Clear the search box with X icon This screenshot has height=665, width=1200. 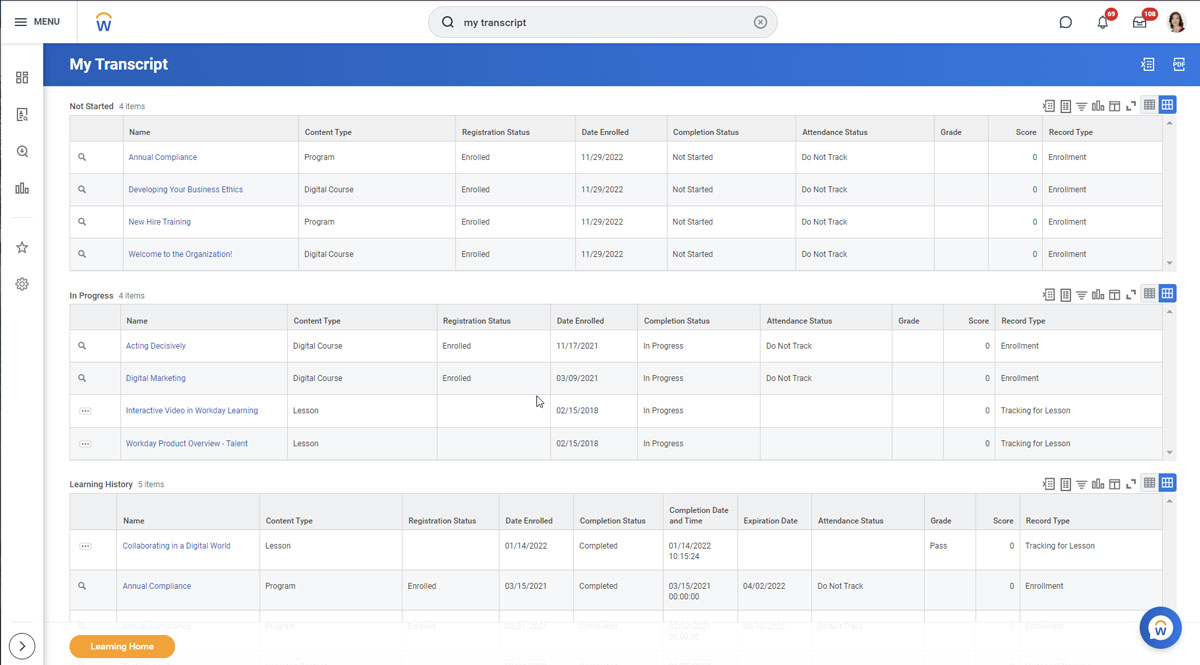click(x=760, y=22)
